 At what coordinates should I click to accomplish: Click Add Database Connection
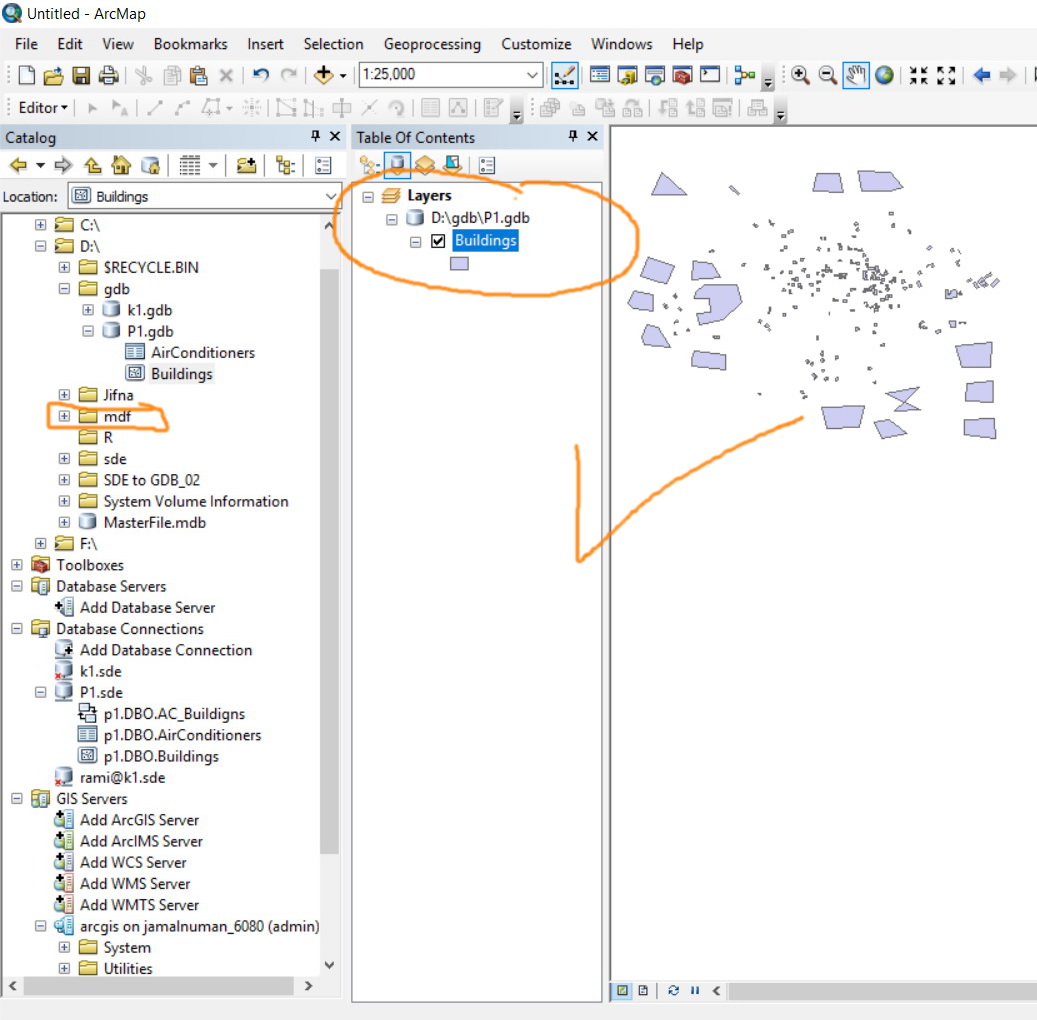(166, 650)
